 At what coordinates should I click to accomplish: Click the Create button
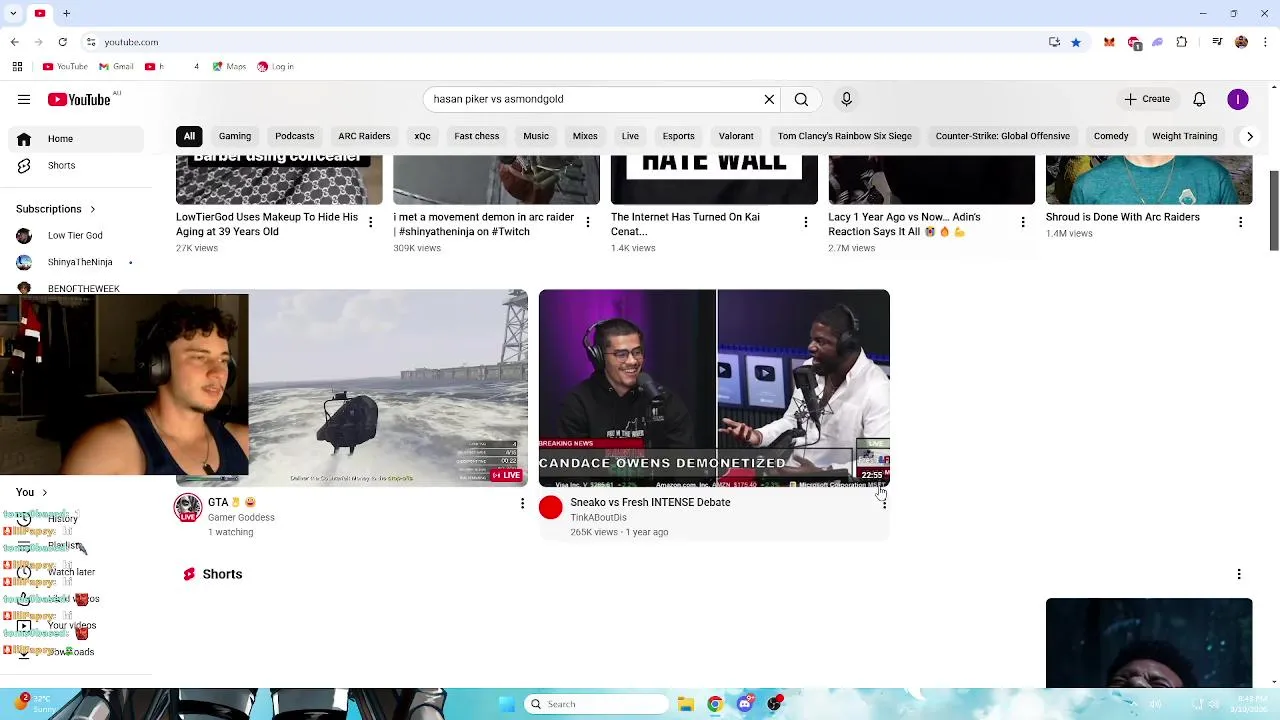[1147, 99]
